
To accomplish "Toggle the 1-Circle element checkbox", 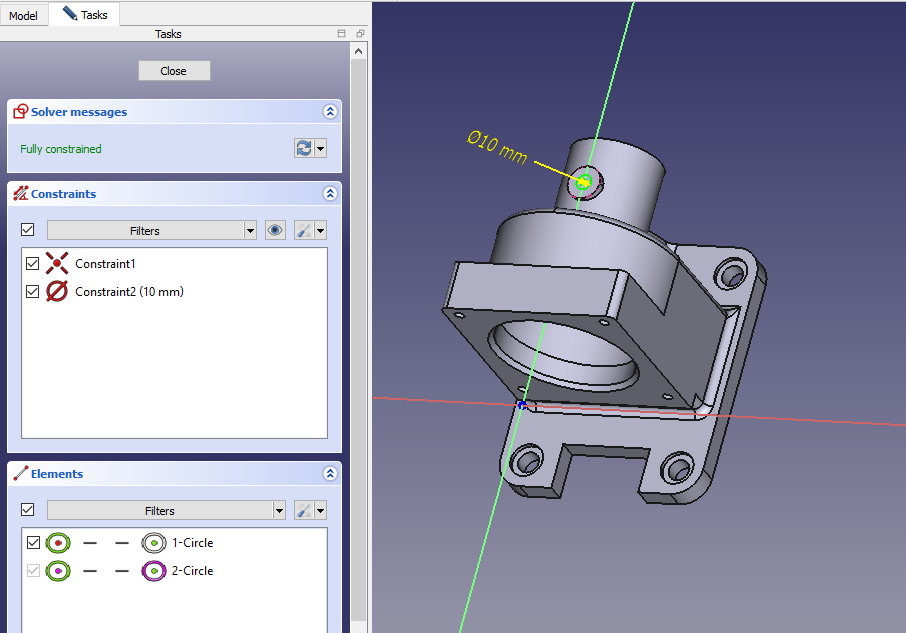I will (x=33, y=543).
